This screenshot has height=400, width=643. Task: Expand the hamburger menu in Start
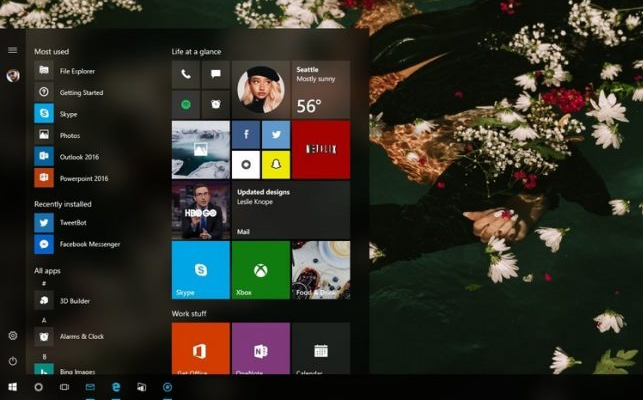(x=12, y=50)
